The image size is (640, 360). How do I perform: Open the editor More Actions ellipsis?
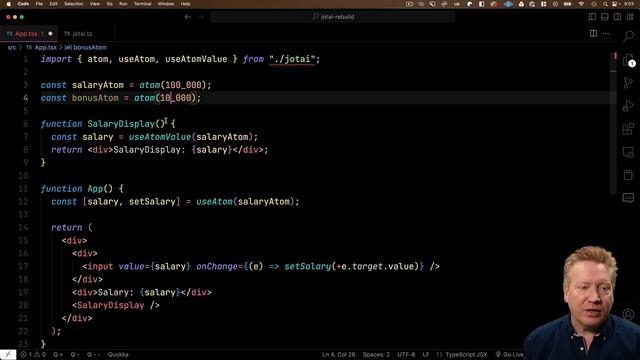pos(606,33)
